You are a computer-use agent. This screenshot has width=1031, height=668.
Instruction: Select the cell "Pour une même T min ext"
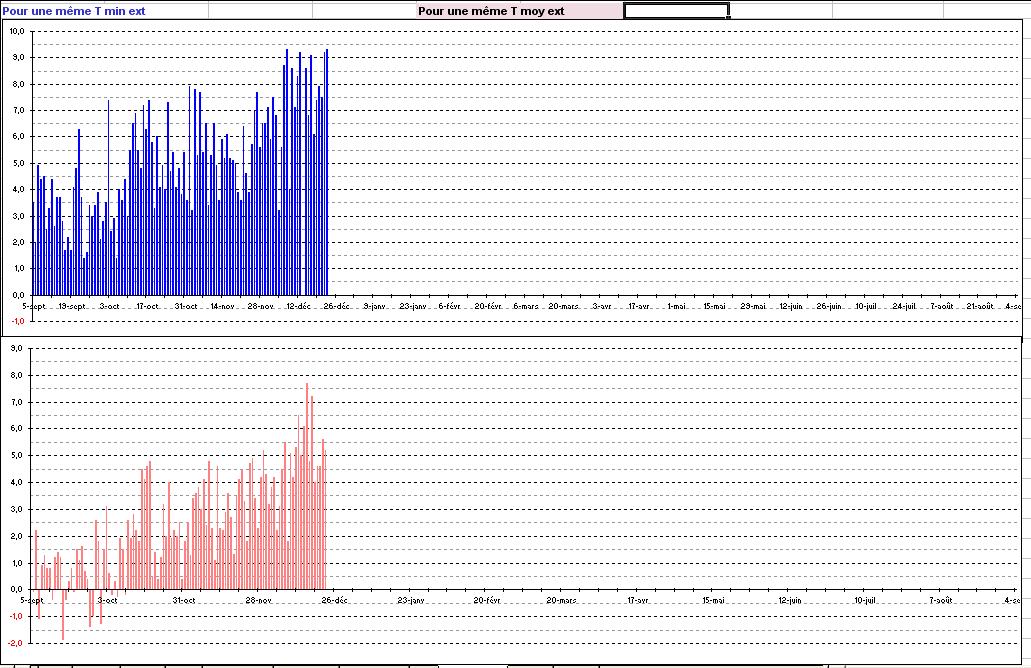tap(104, 11)
